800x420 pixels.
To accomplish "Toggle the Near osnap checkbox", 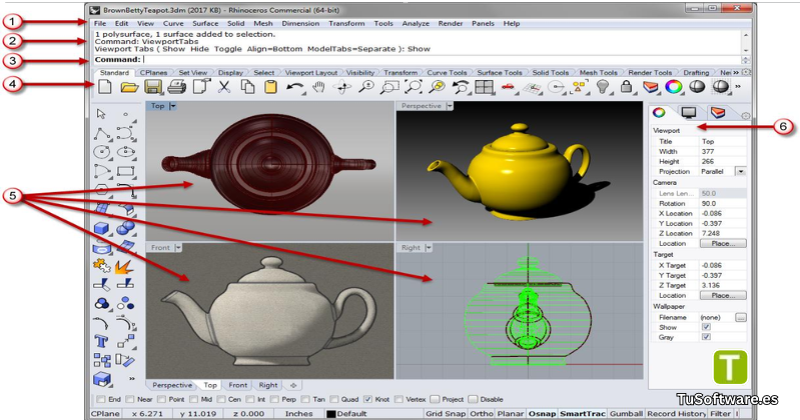I will point(130,399).
